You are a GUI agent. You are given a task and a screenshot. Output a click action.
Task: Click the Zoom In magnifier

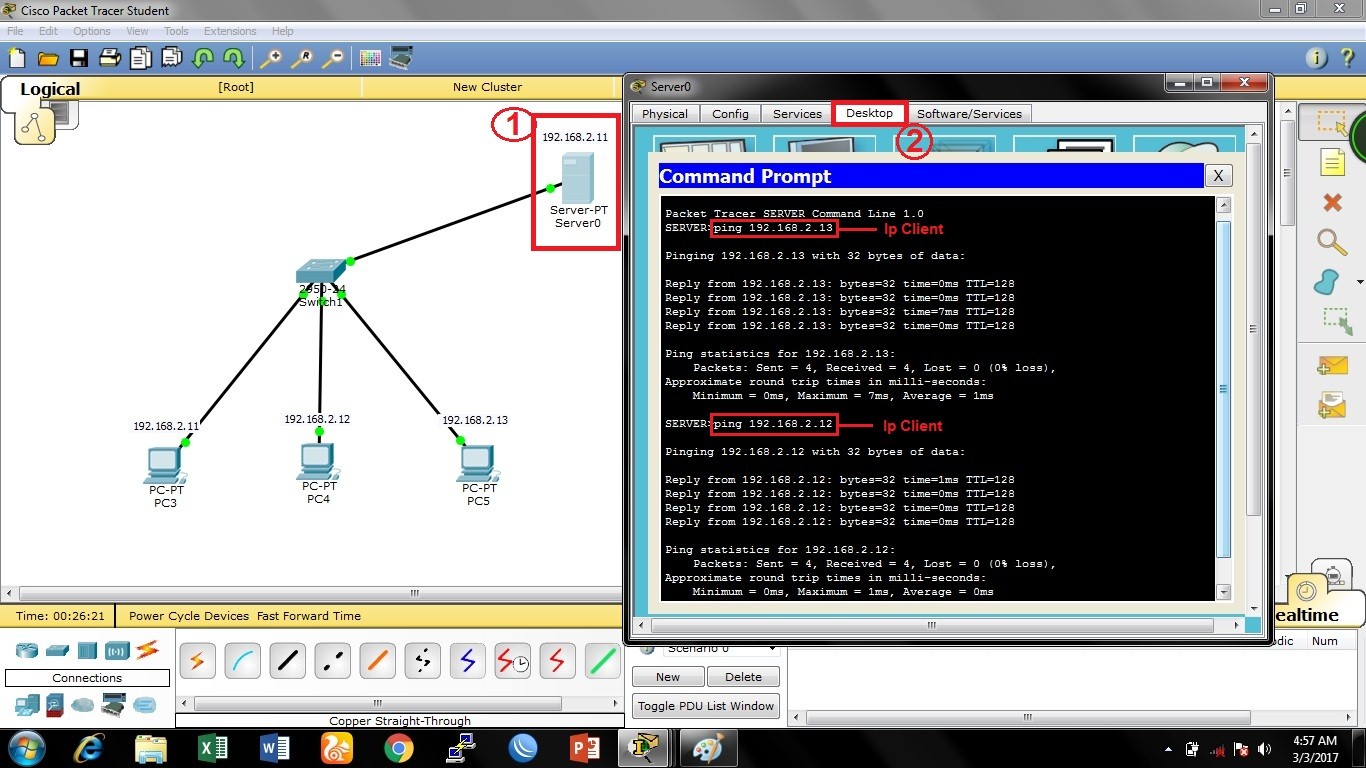click(270, 58)
